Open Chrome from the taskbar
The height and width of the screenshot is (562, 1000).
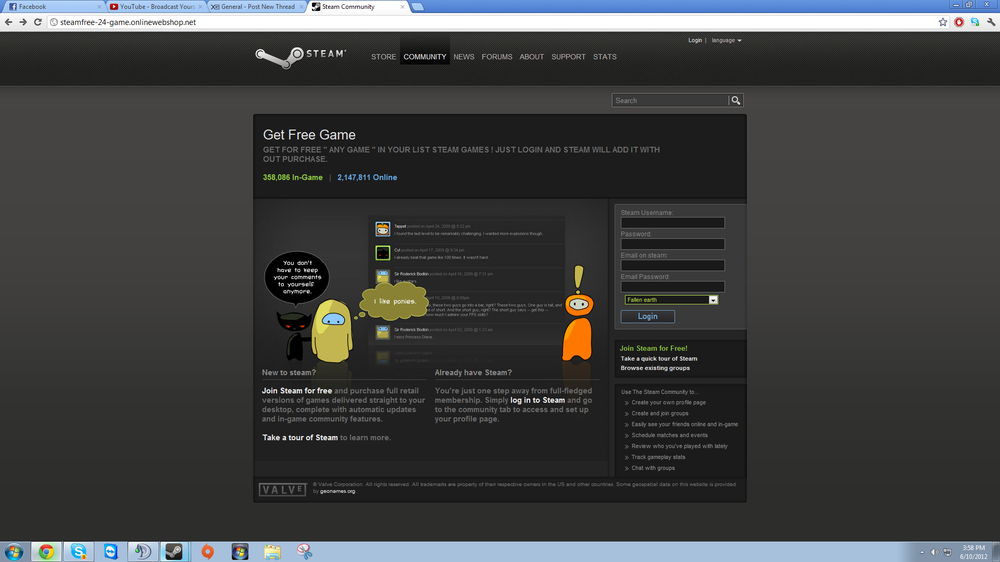click(46, 552)
